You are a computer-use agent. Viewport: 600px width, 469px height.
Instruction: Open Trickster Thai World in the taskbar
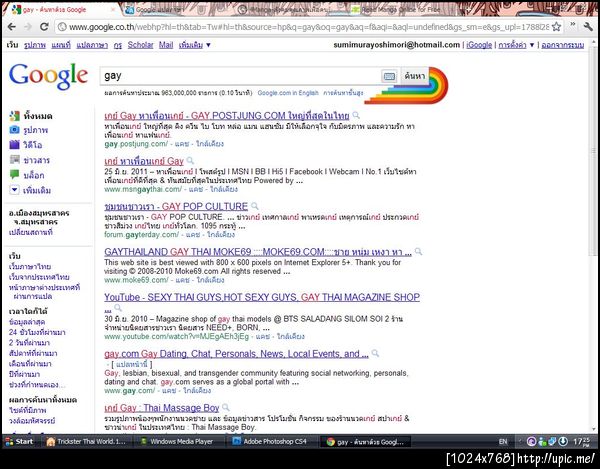click(87, 441)
